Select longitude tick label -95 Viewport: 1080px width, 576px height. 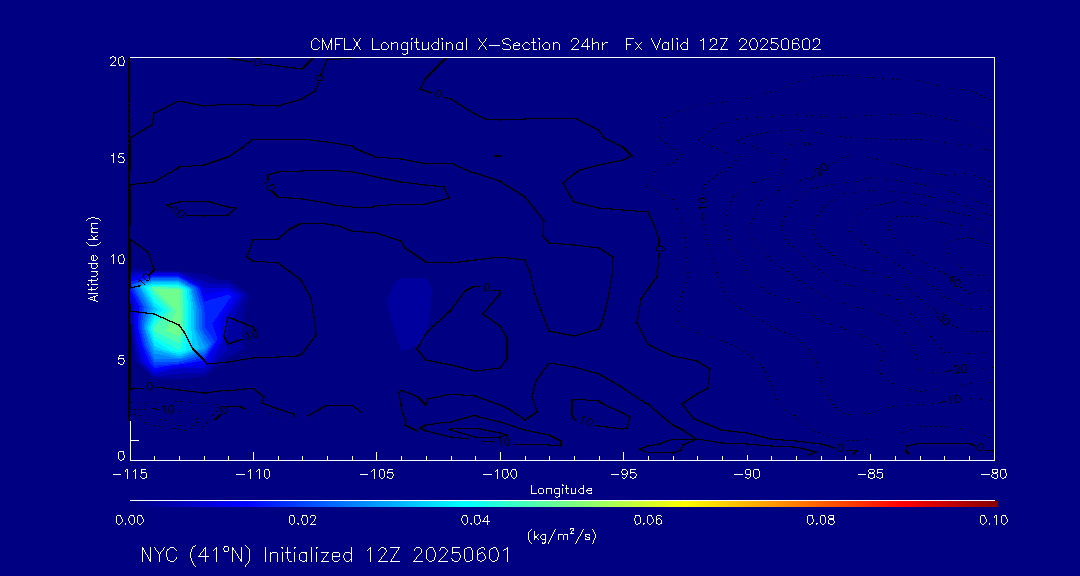tap(623, 474)
